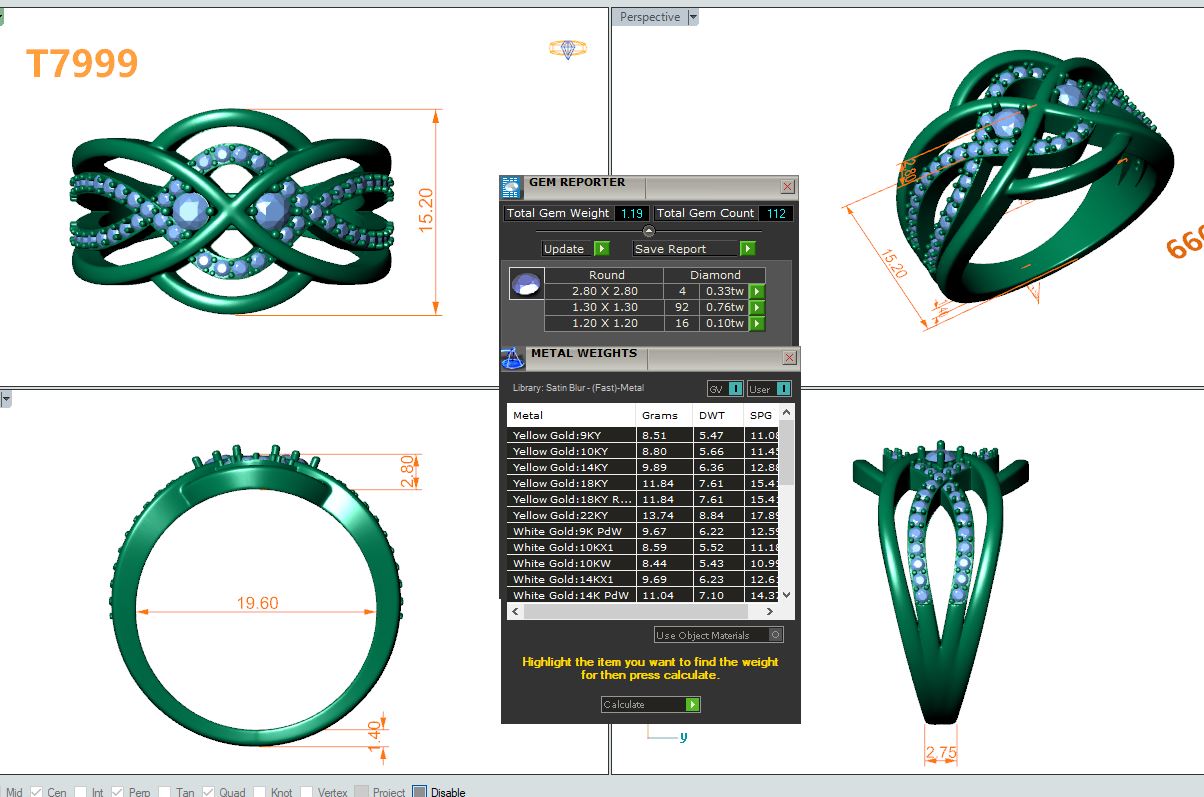Open the bottom-left viewport menu arrow
This screenshot has width=1204, height=797.
point(5,399)
